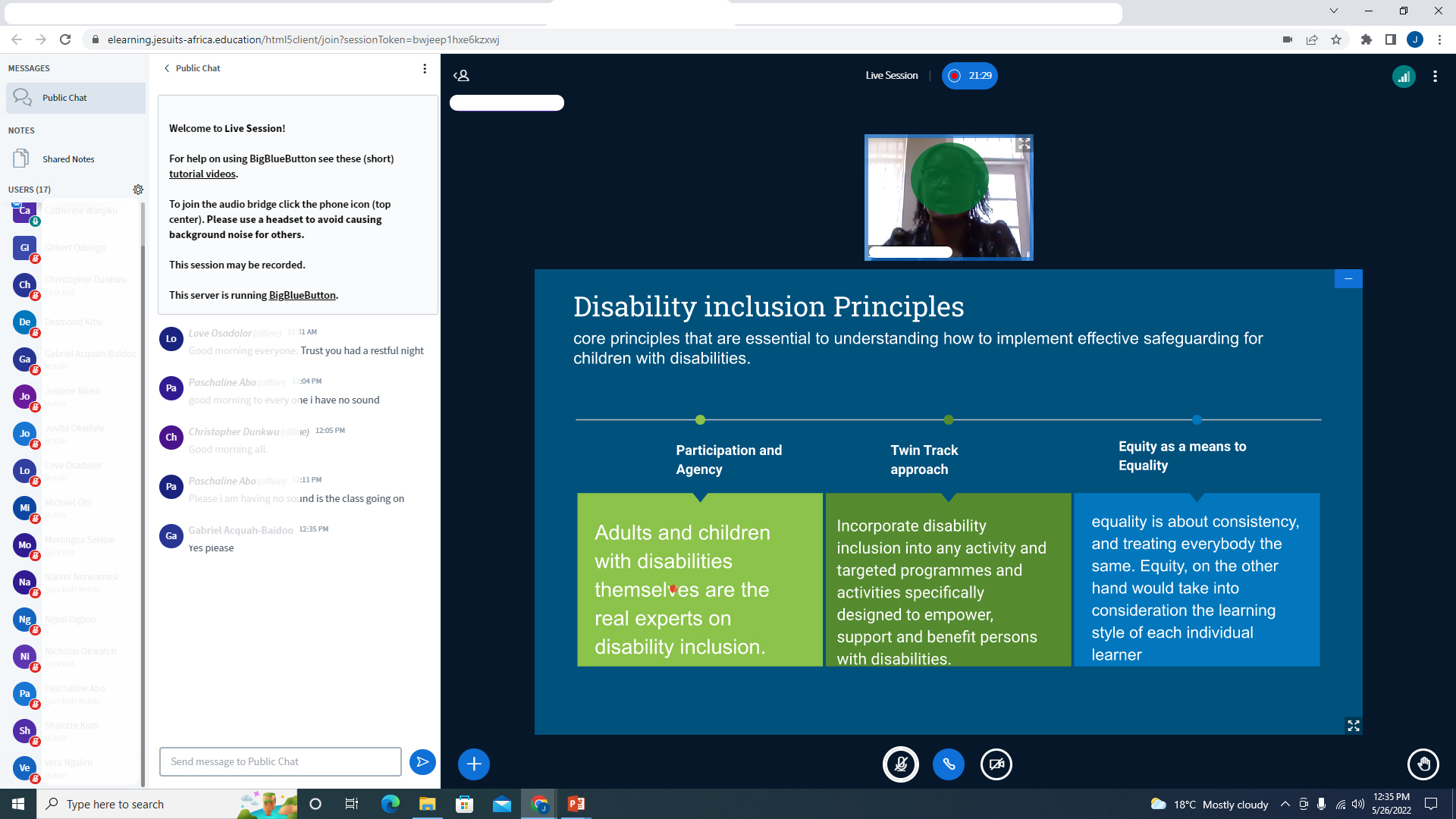Click the blue plus Actions button
The width and height of the screenshot is (1456, 819).
point(474,764)
